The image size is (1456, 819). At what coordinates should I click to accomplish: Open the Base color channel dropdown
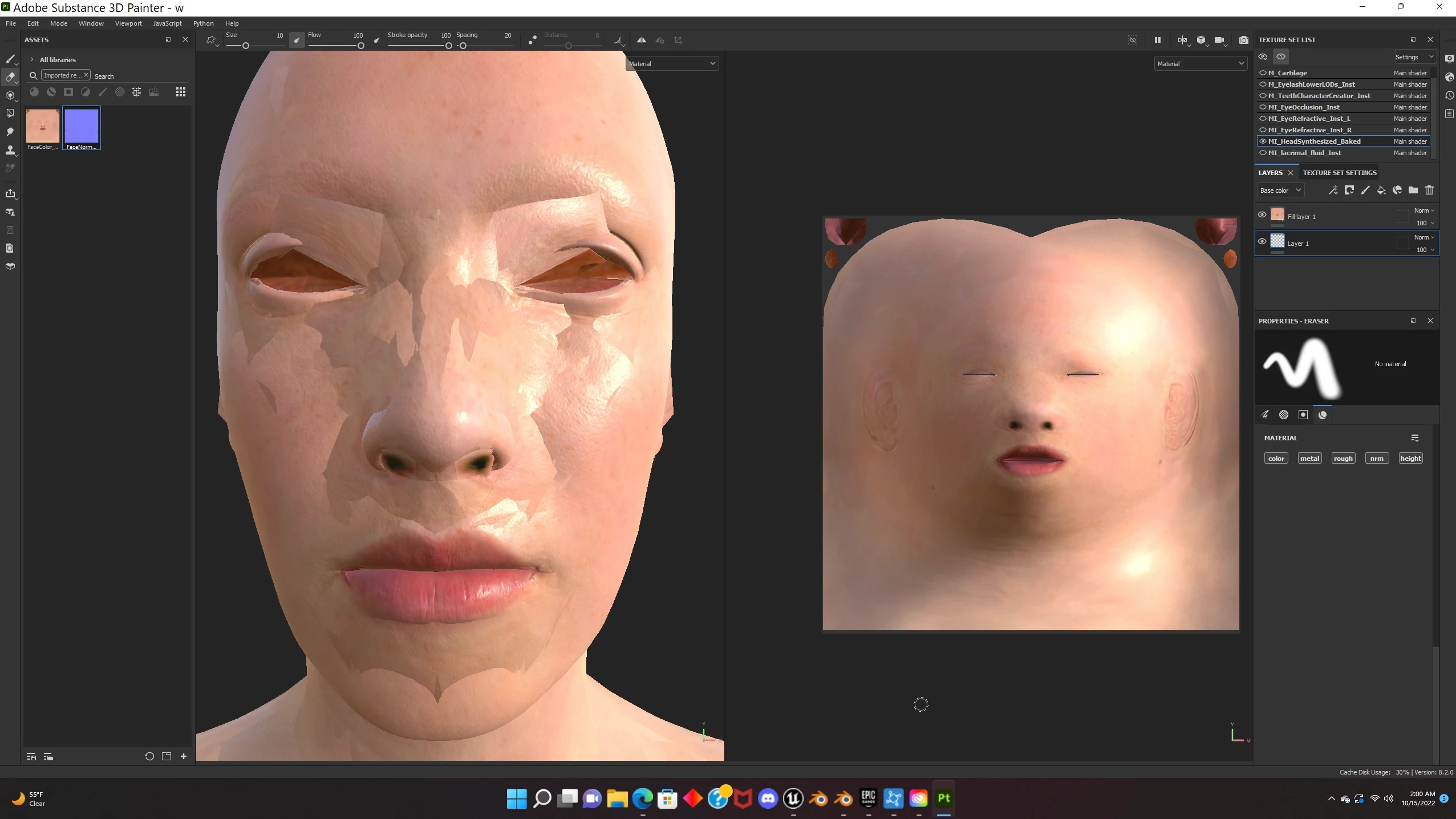click(x=1280, y=190)
